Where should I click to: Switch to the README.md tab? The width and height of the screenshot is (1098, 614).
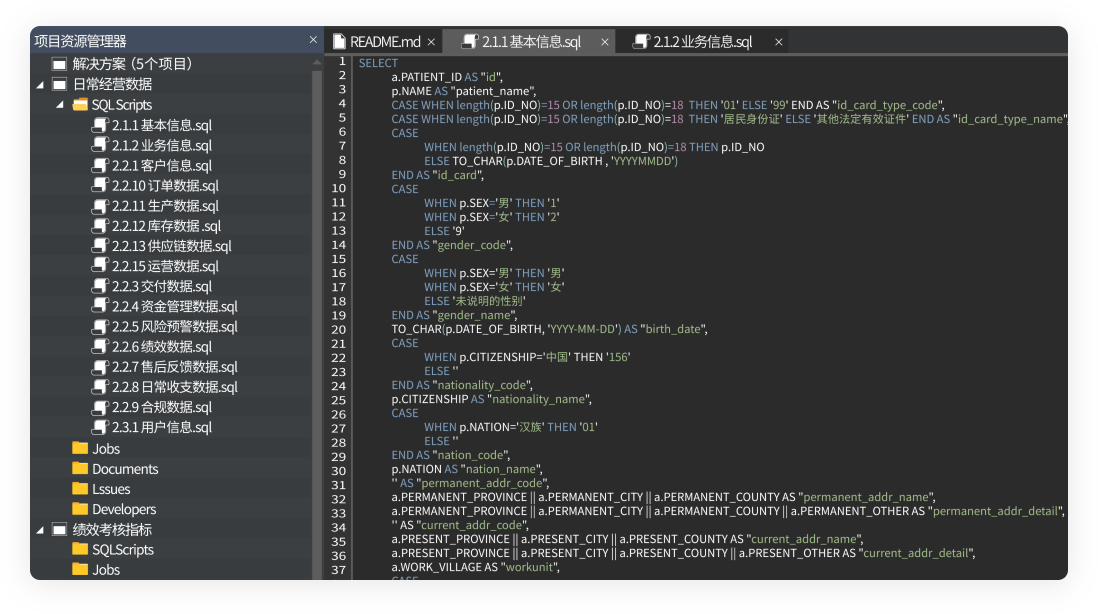[x=385, y=42]
